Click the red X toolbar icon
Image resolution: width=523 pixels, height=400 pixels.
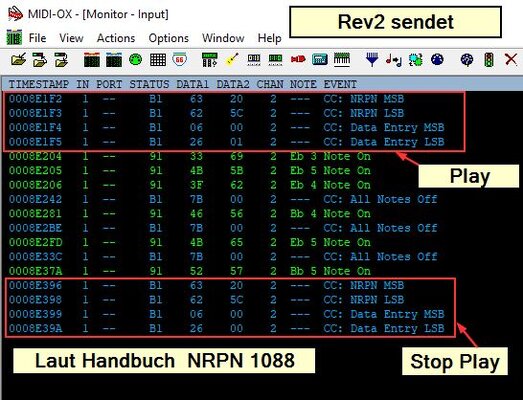click(511, 59)
